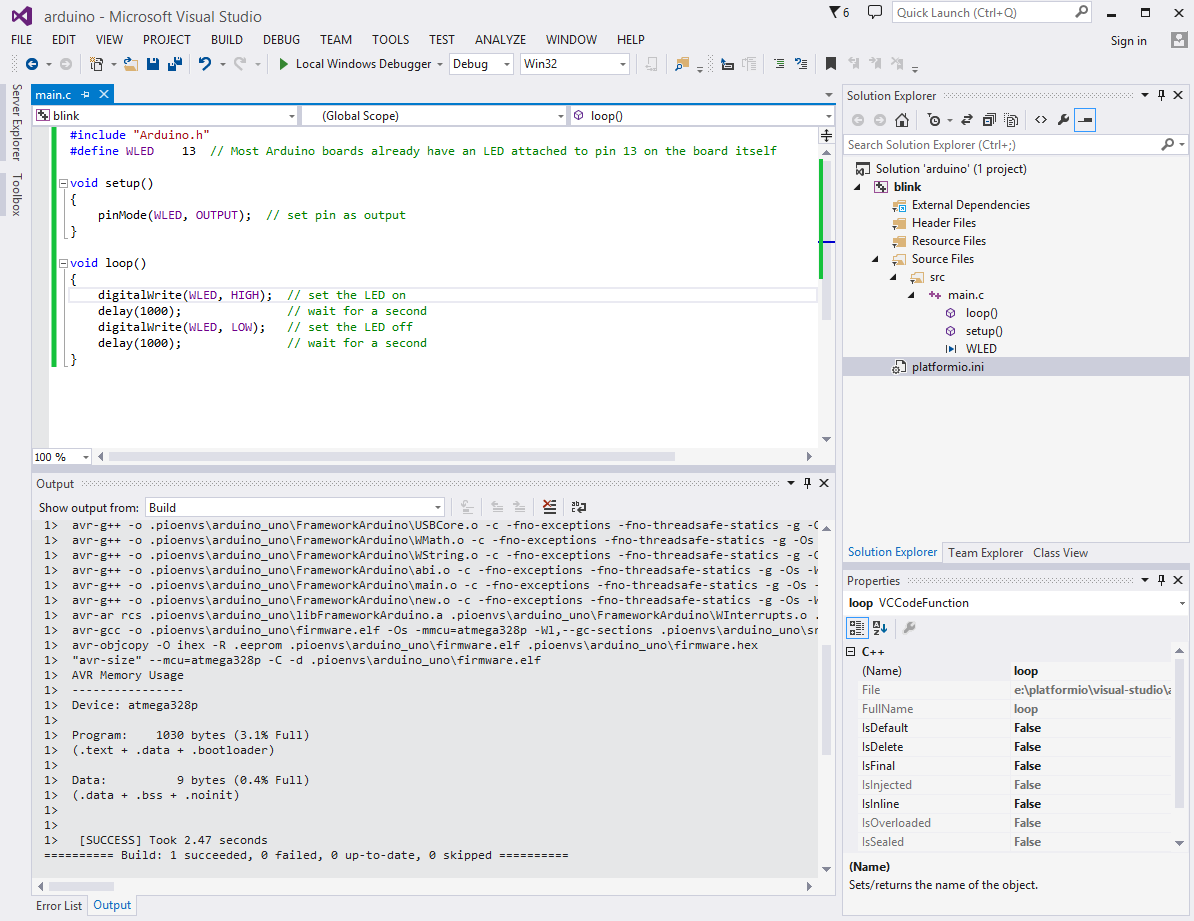
Task: Click the Sign in link
Action: 1129,41
